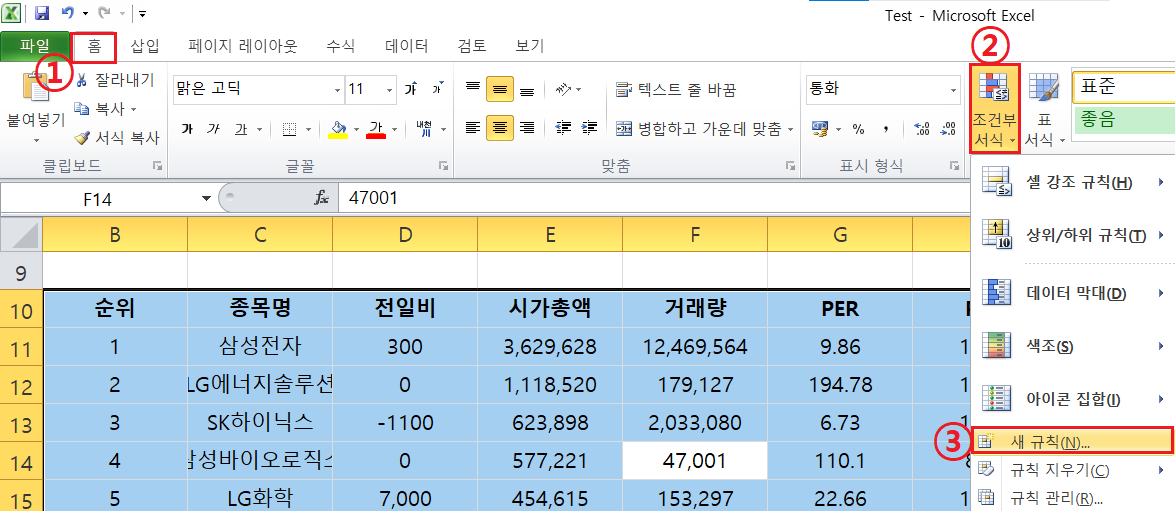Switch to the 데이터 tab
1175x511 pixels.
click(x=407, y=46)
